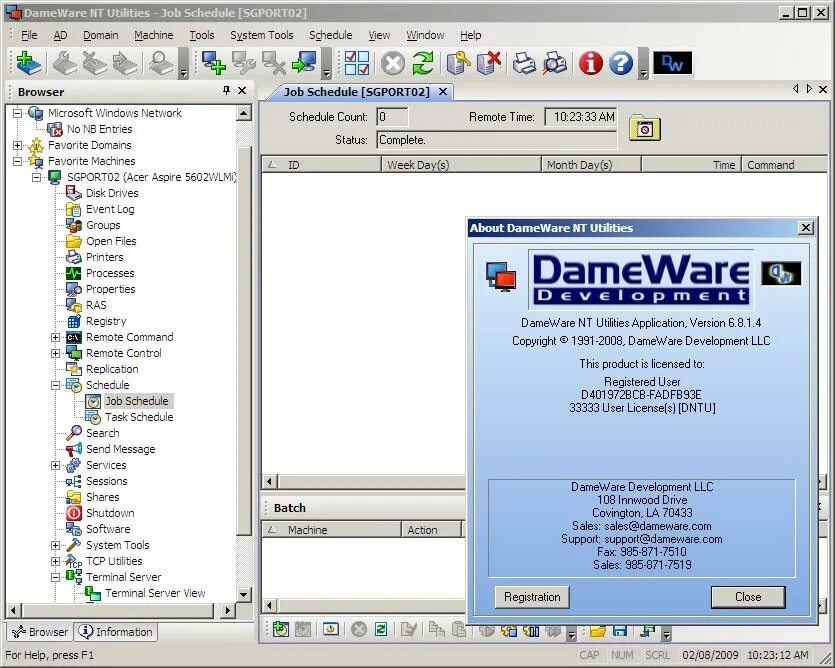835x668 pixels.
Task: Expand the Remote Control node
Action: [x=55, y=353]
